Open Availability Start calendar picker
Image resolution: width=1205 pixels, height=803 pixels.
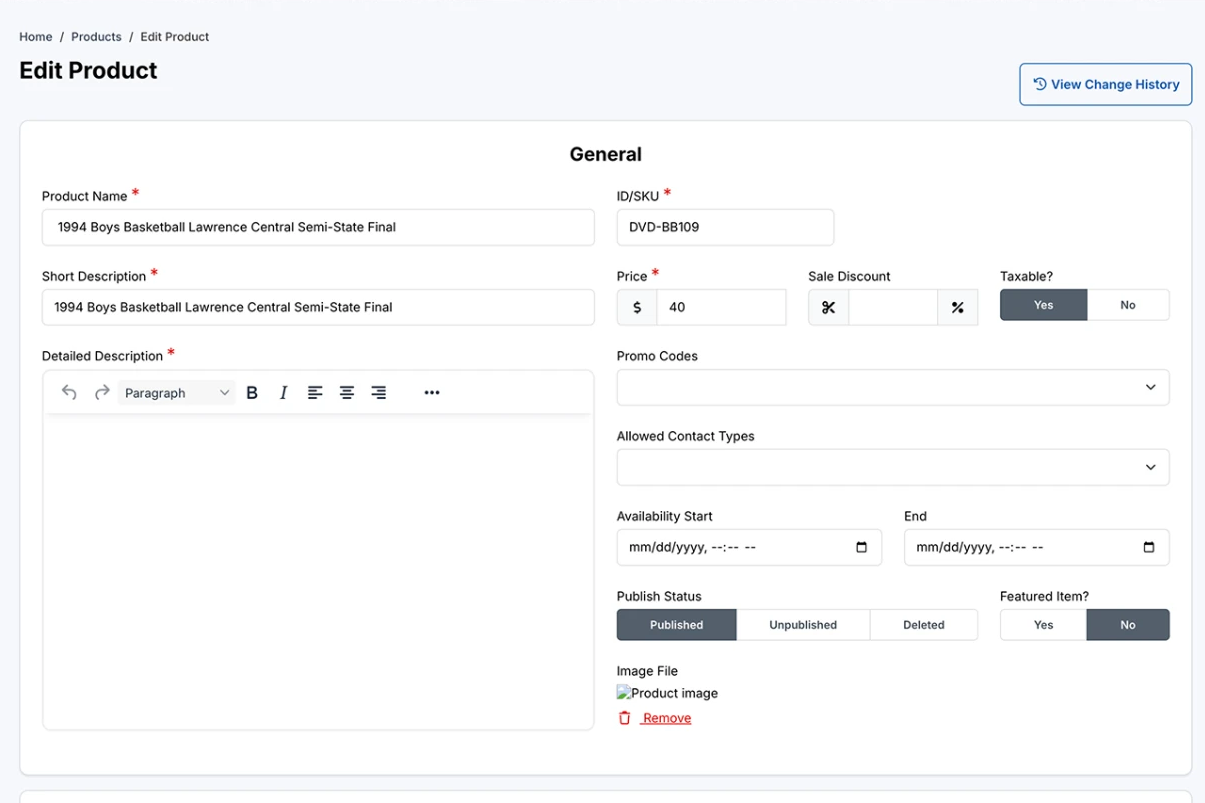coord(862,548)
